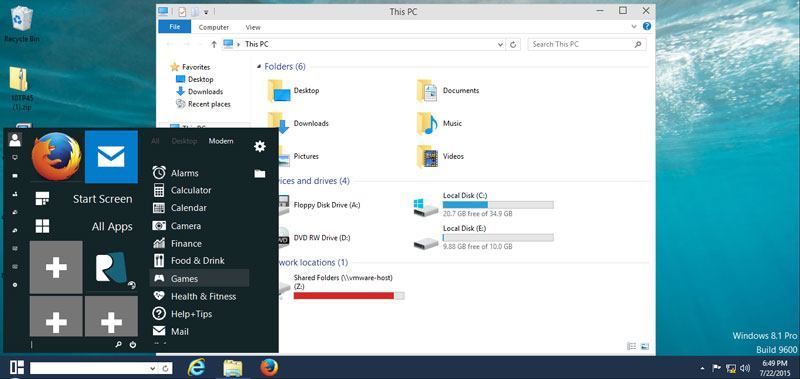This screenshot has width=800, height=379.
Task: Open Quick Access Toolbar customize dropdown
Action: [x=206, y=12]
